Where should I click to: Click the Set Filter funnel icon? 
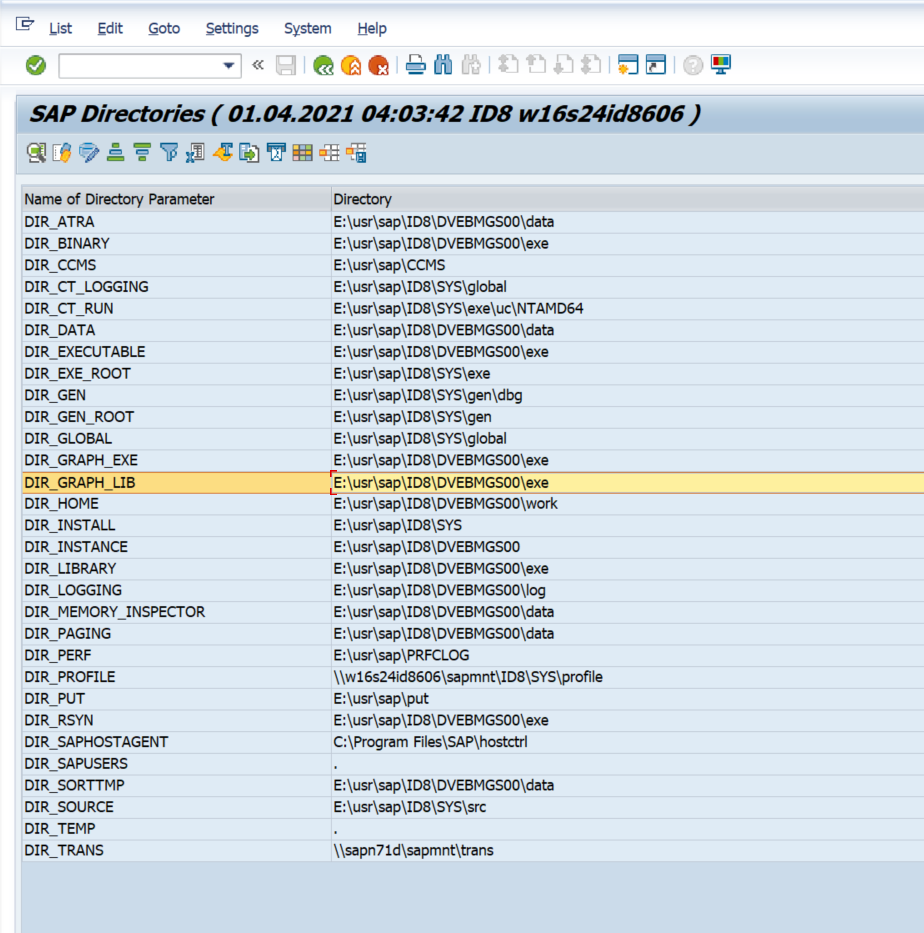pyautogui.click(x=169, y=153)
